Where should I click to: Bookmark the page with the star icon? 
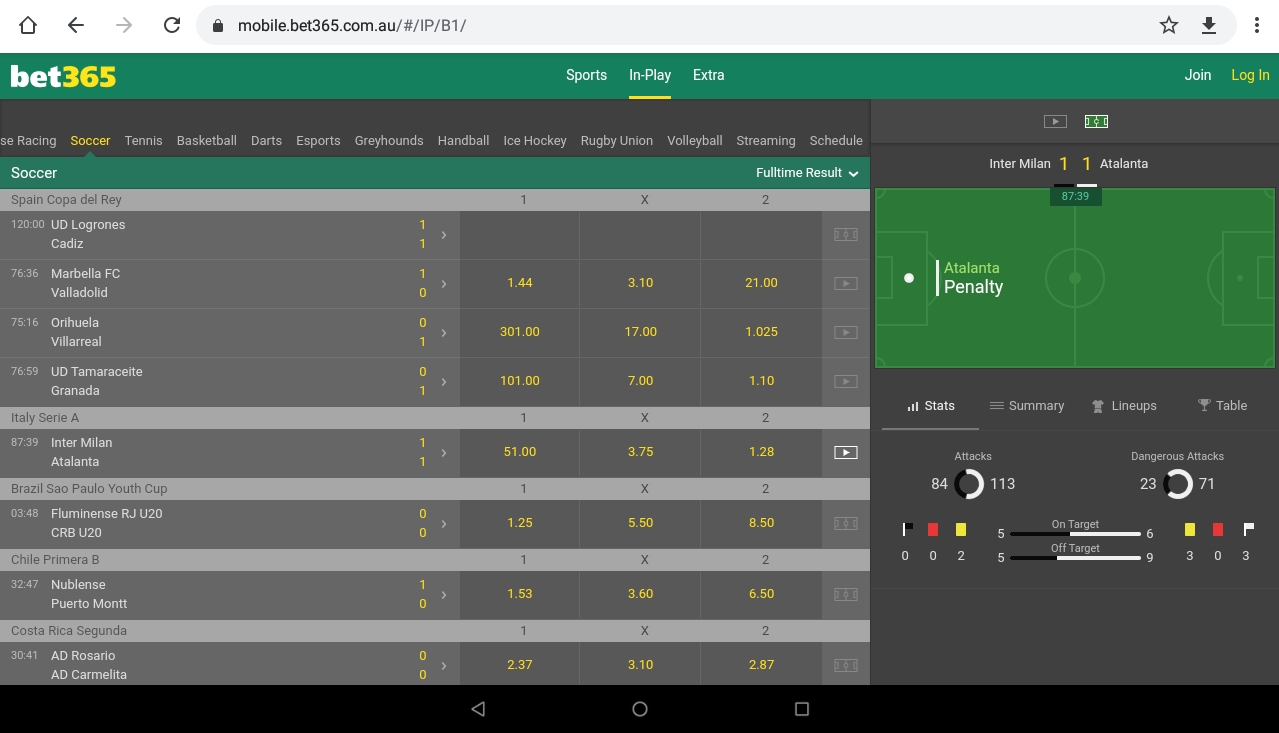coord(1169,26)
